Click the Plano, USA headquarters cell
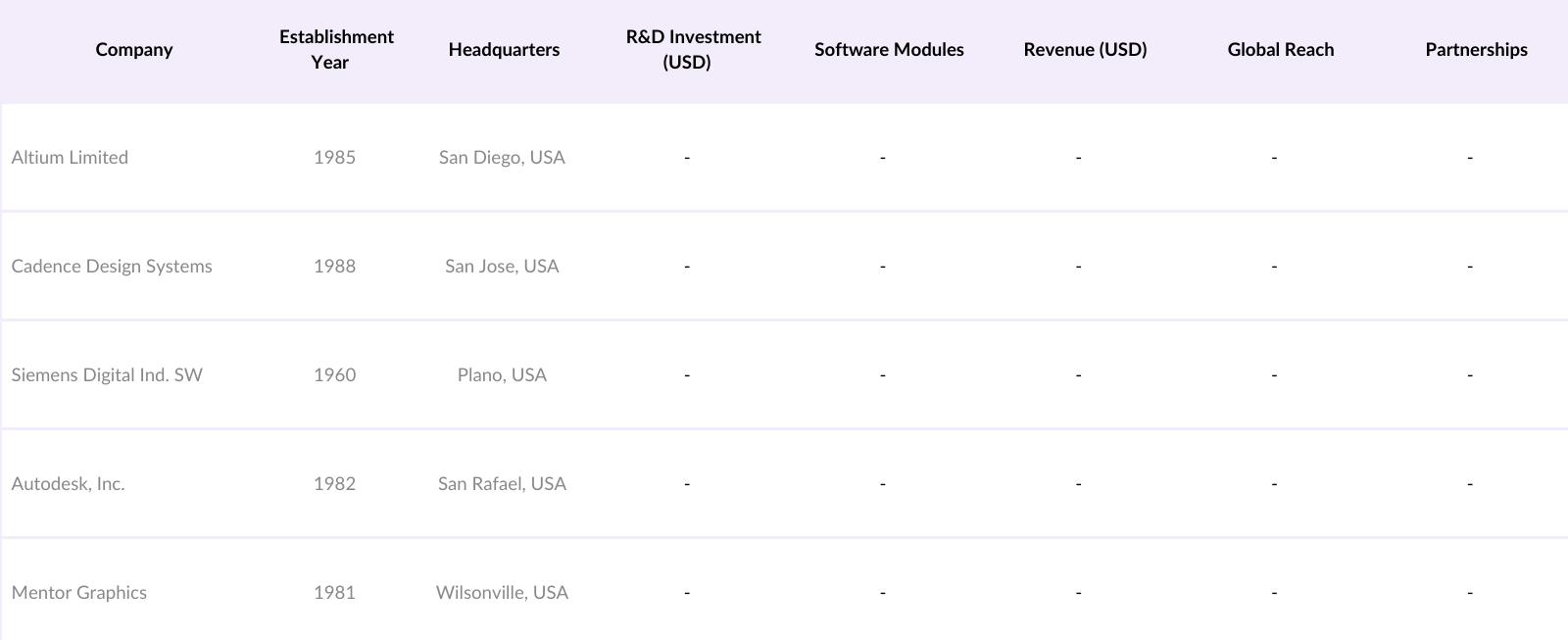 [x=502, y=375]
